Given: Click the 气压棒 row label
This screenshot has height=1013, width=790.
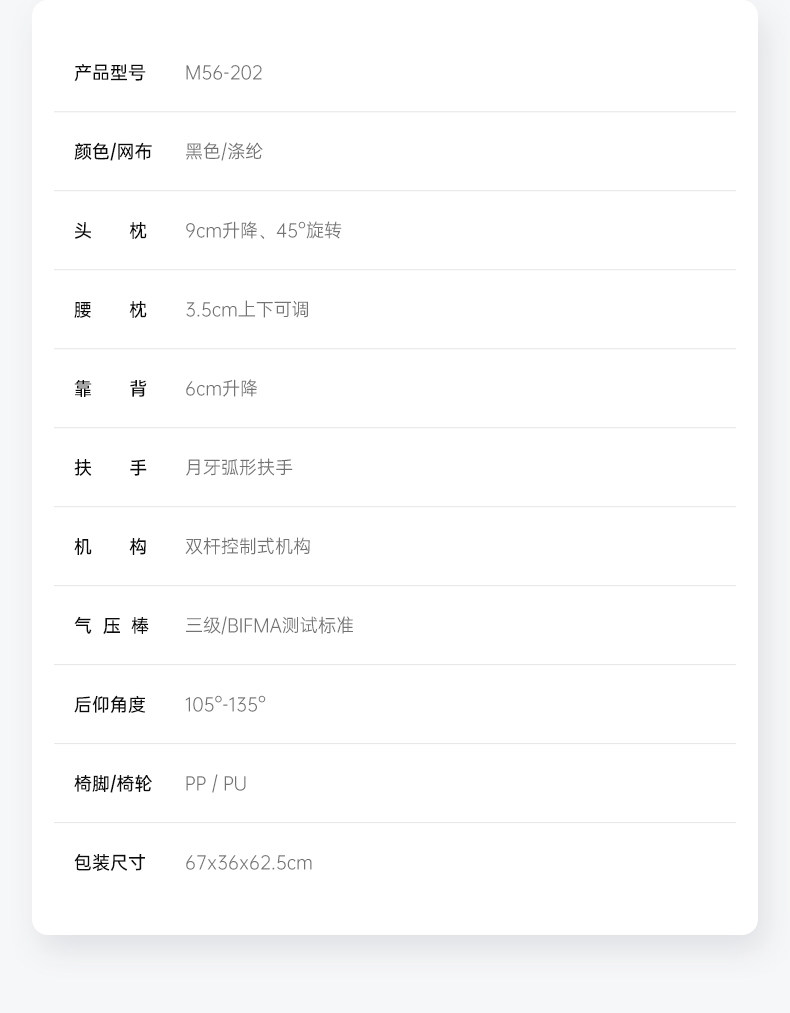Looking at the screenshot, I should click(111, 626).
